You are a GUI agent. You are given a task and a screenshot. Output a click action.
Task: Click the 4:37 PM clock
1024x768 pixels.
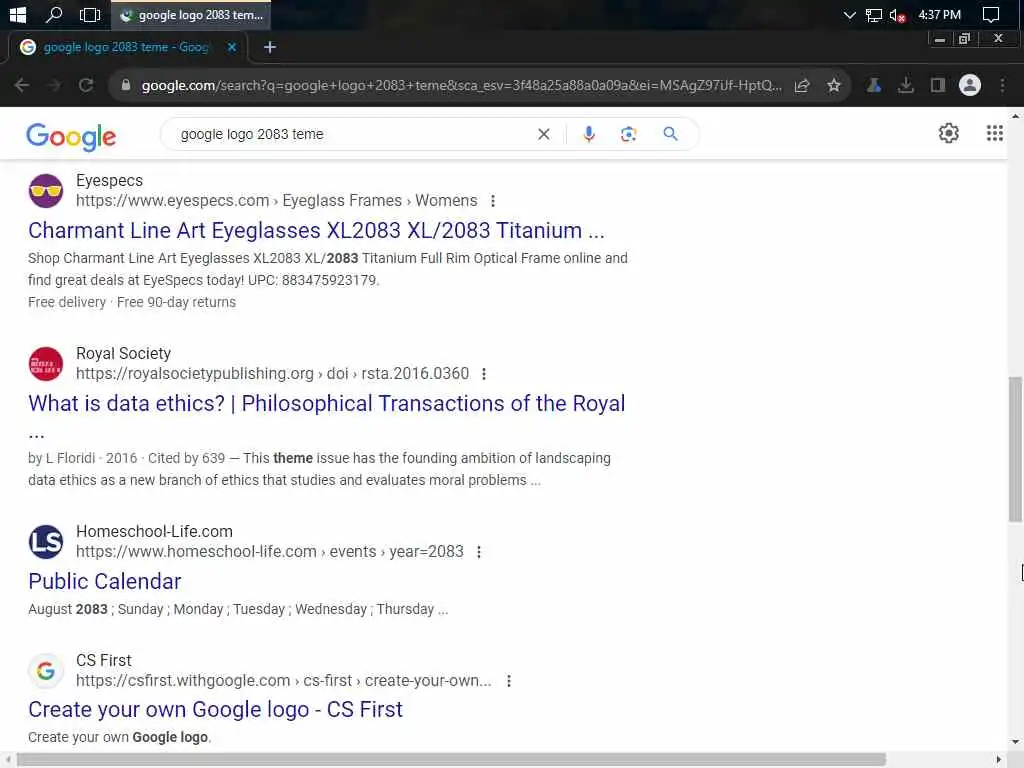[x=939, y=14]
